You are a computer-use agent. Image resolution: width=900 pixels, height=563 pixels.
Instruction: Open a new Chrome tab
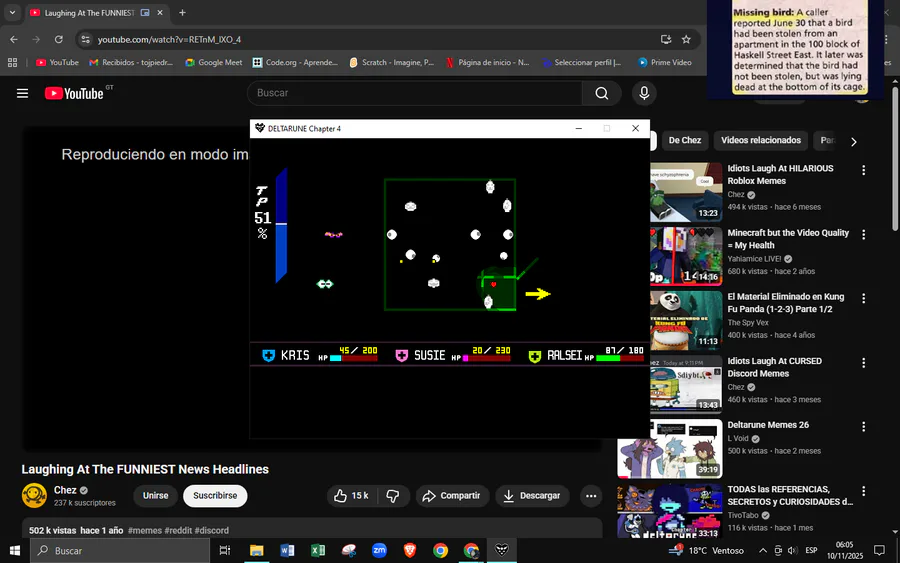tap(182, 13)
